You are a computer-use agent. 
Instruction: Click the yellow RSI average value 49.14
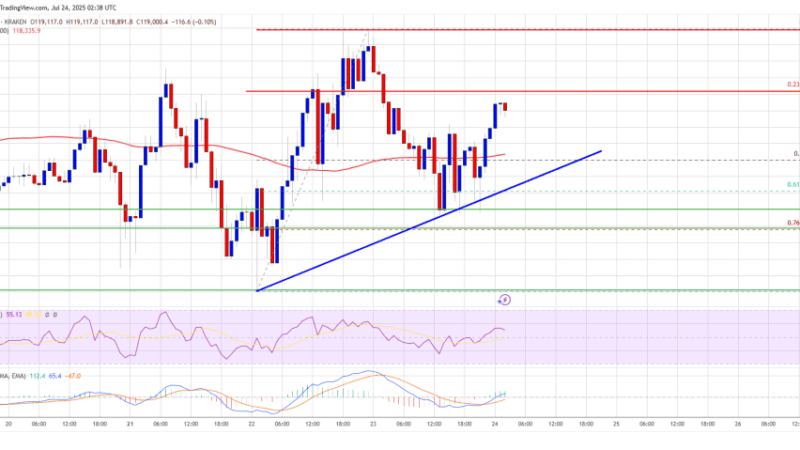tap(33, 315)
